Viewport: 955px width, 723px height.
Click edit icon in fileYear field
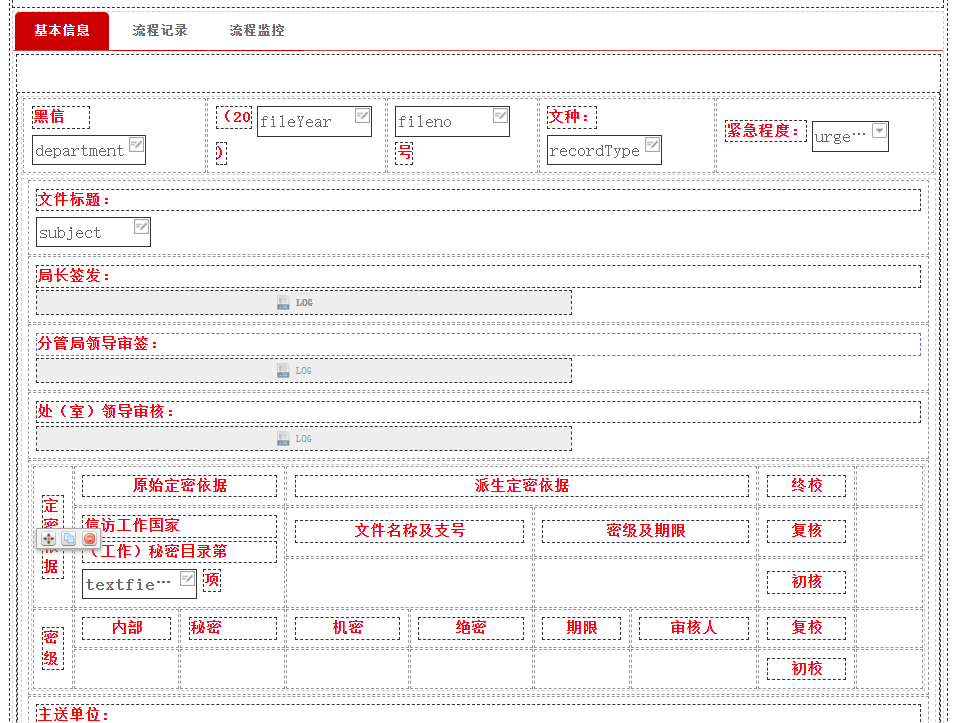[362, 116]
